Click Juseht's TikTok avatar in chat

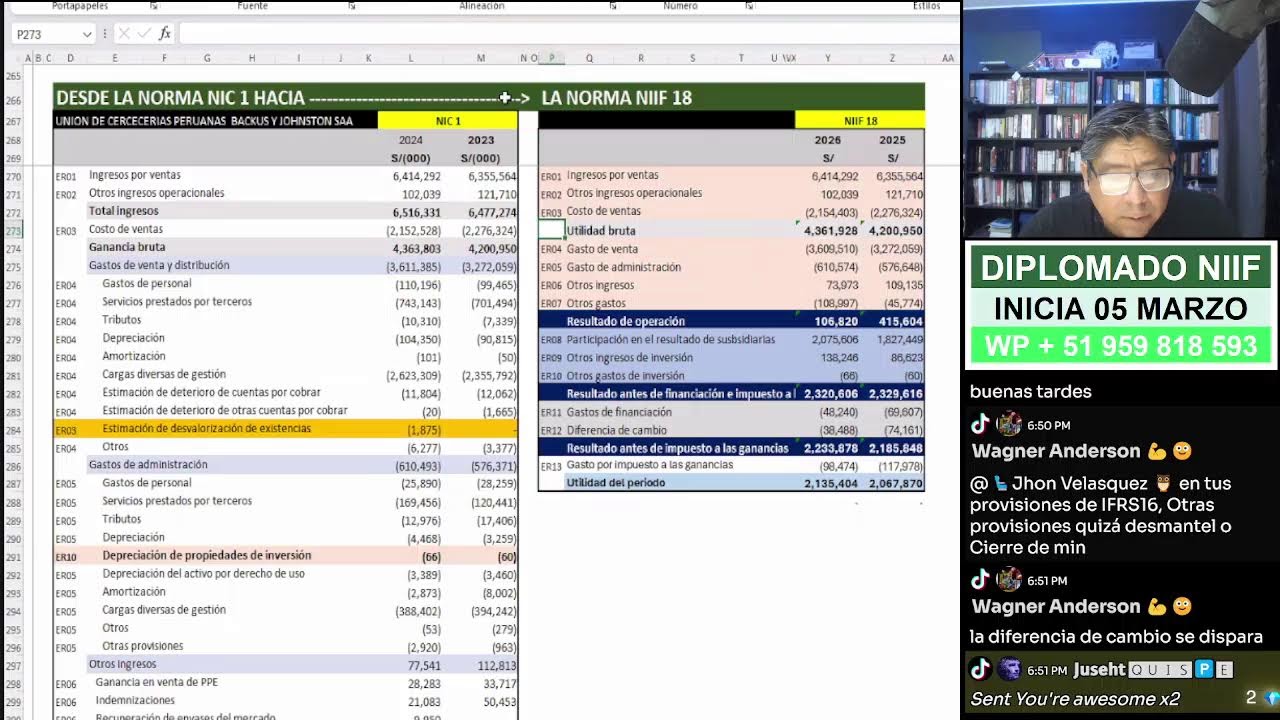[1010, 669]
